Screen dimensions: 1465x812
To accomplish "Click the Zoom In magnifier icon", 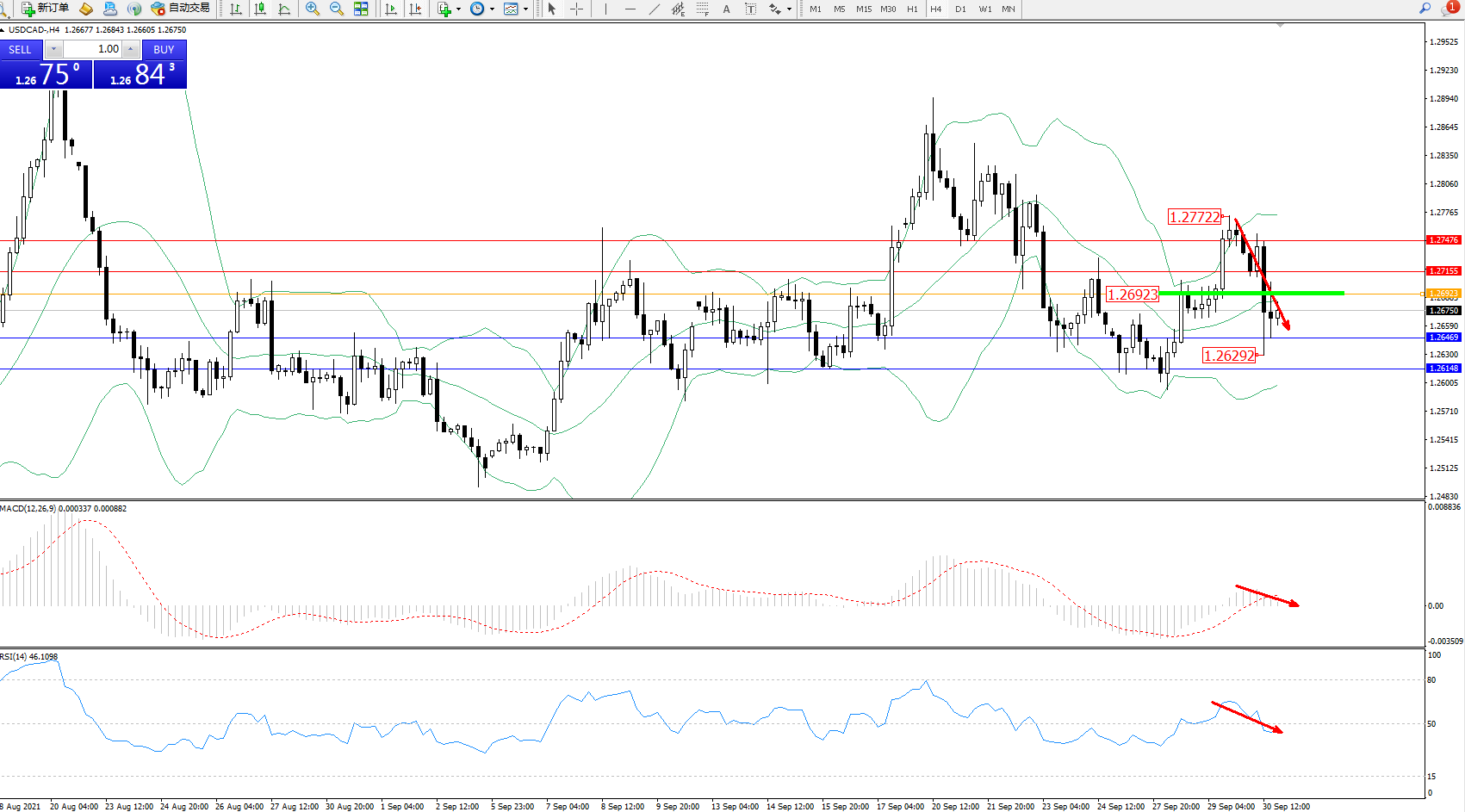I will [312, 9].
